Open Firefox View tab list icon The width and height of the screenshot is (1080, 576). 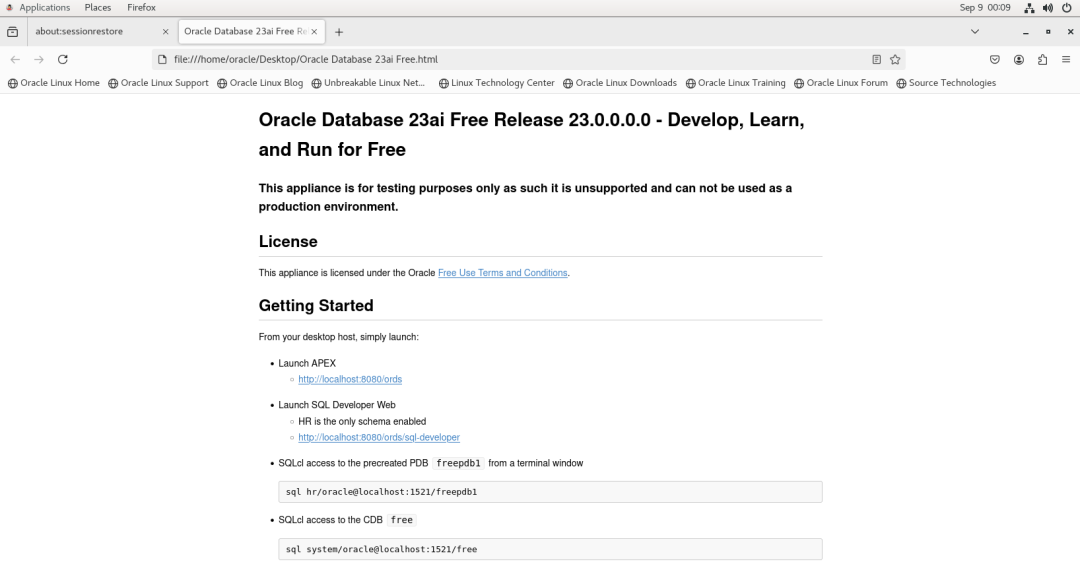coord(12,32)
